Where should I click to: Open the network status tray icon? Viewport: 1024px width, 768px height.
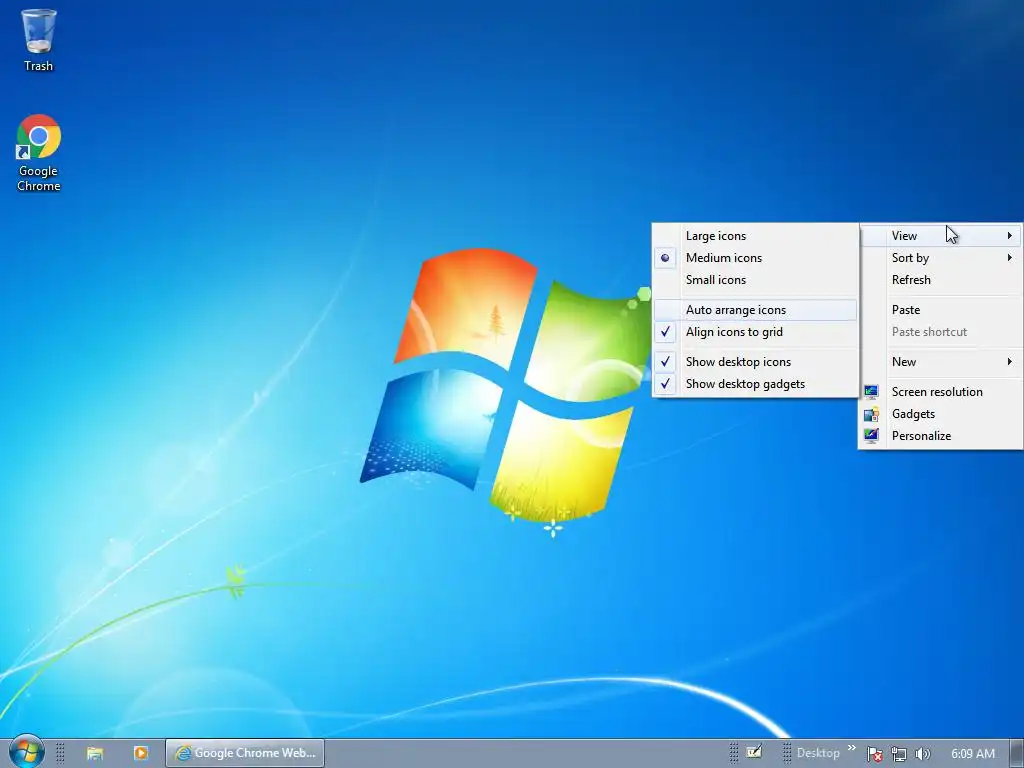pyautogui.click(x=899, y=754)
